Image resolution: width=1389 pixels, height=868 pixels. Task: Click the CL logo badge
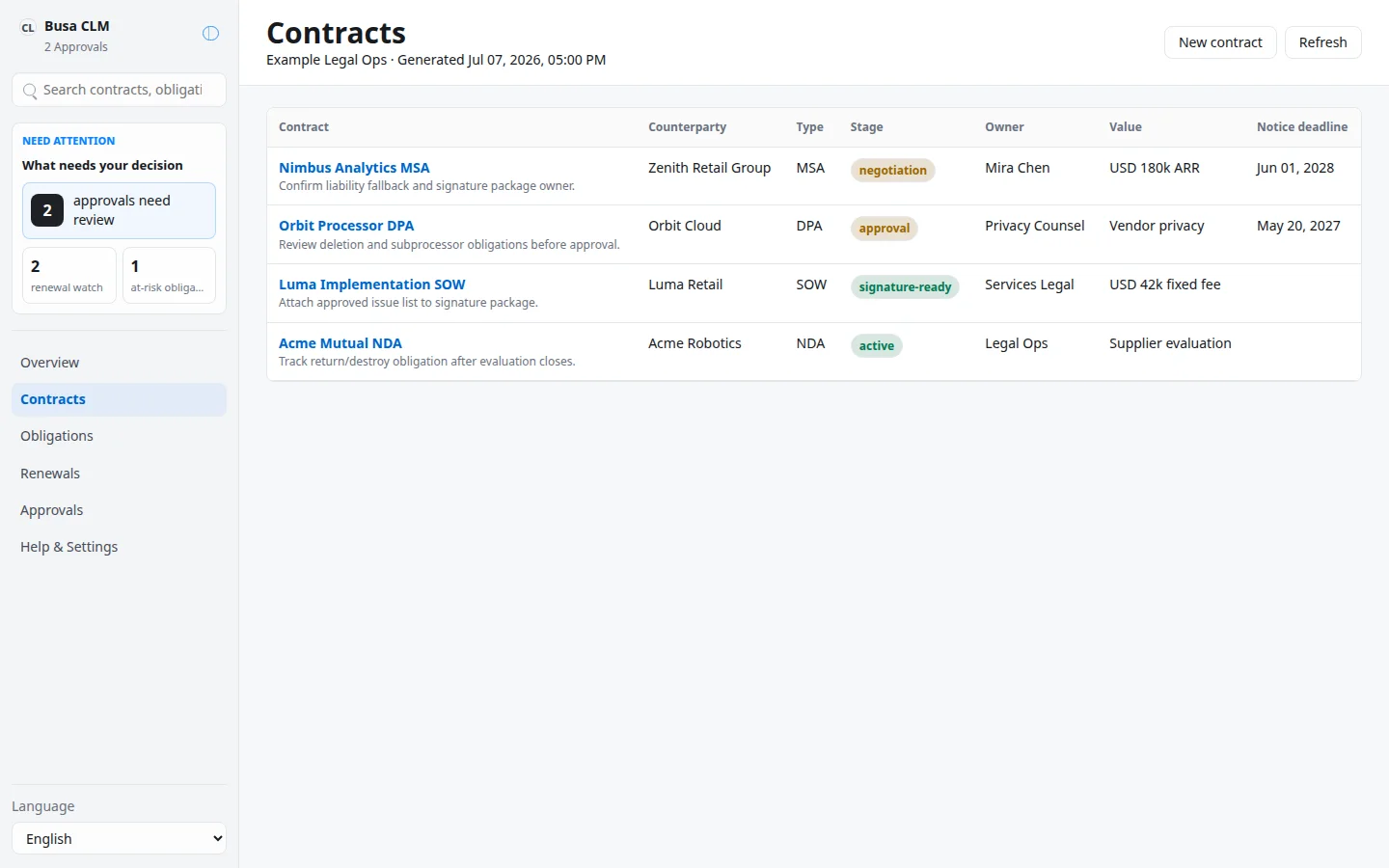(x=28, y=28)
